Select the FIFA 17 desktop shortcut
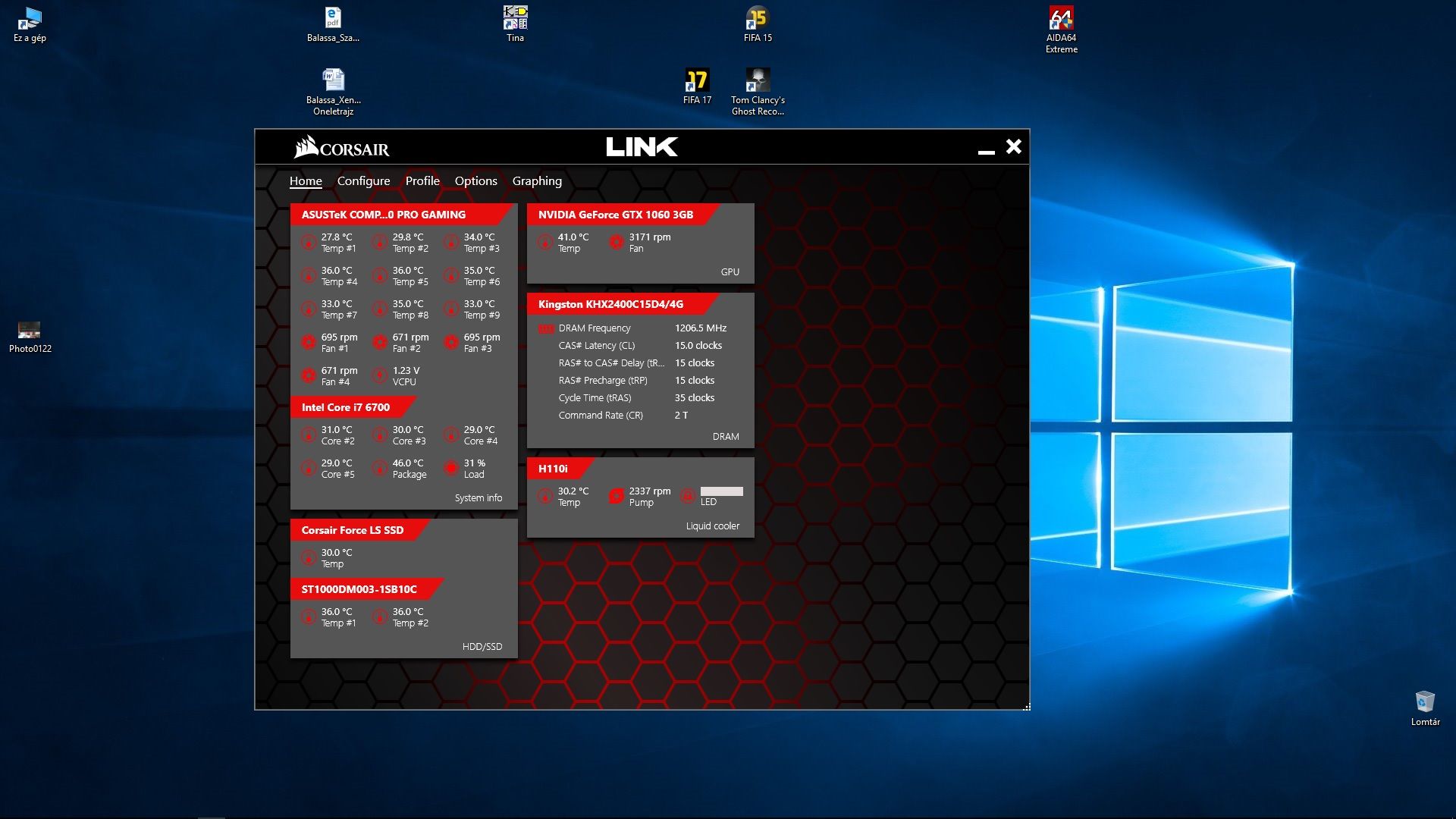The image size is (1456, 819). coord(697,86)
